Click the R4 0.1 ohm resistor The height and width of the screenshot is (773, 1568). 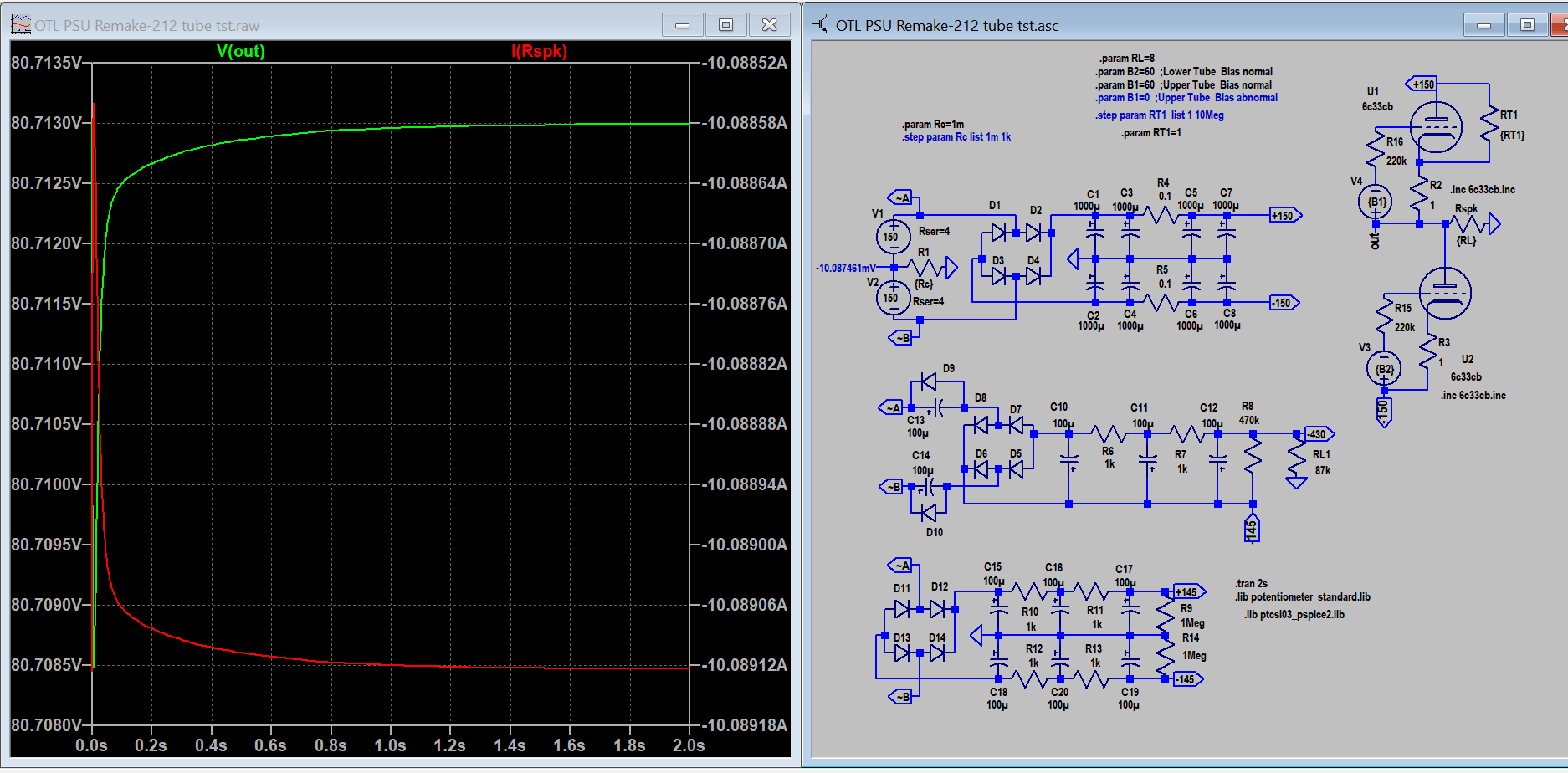click(x=1160, y=215)
